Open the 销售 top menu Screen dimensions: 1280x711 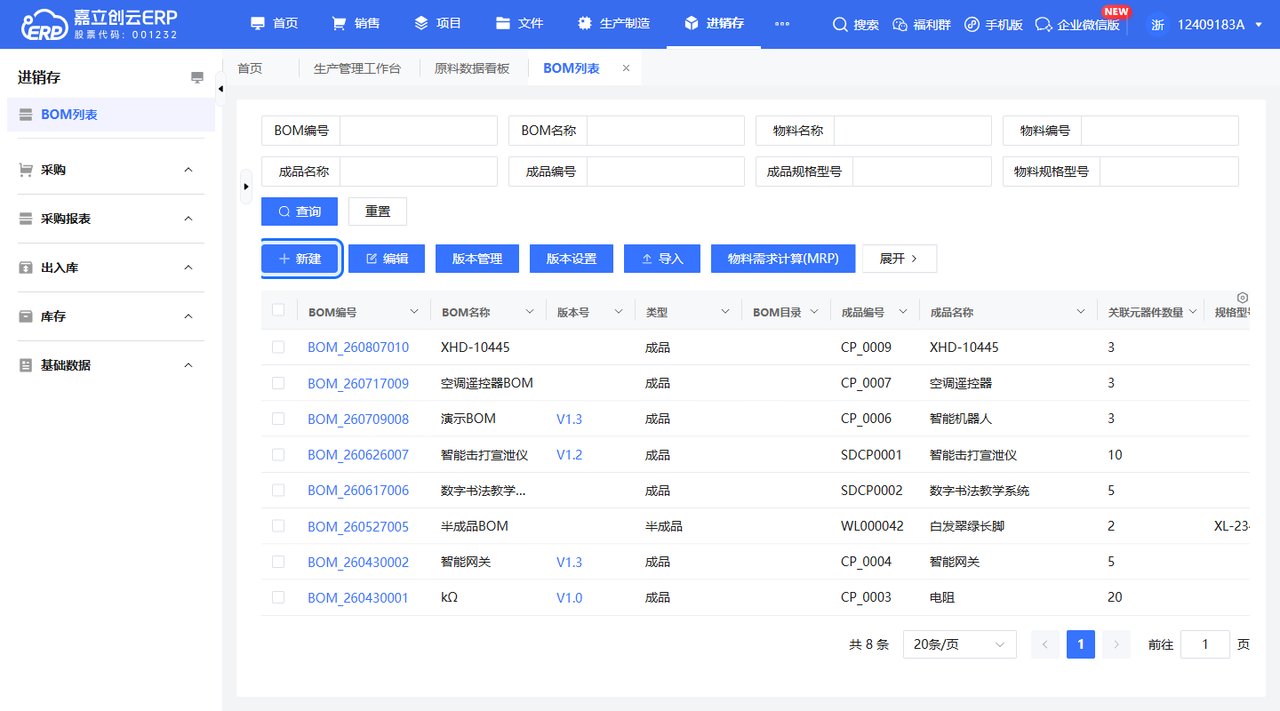point(355,24)
